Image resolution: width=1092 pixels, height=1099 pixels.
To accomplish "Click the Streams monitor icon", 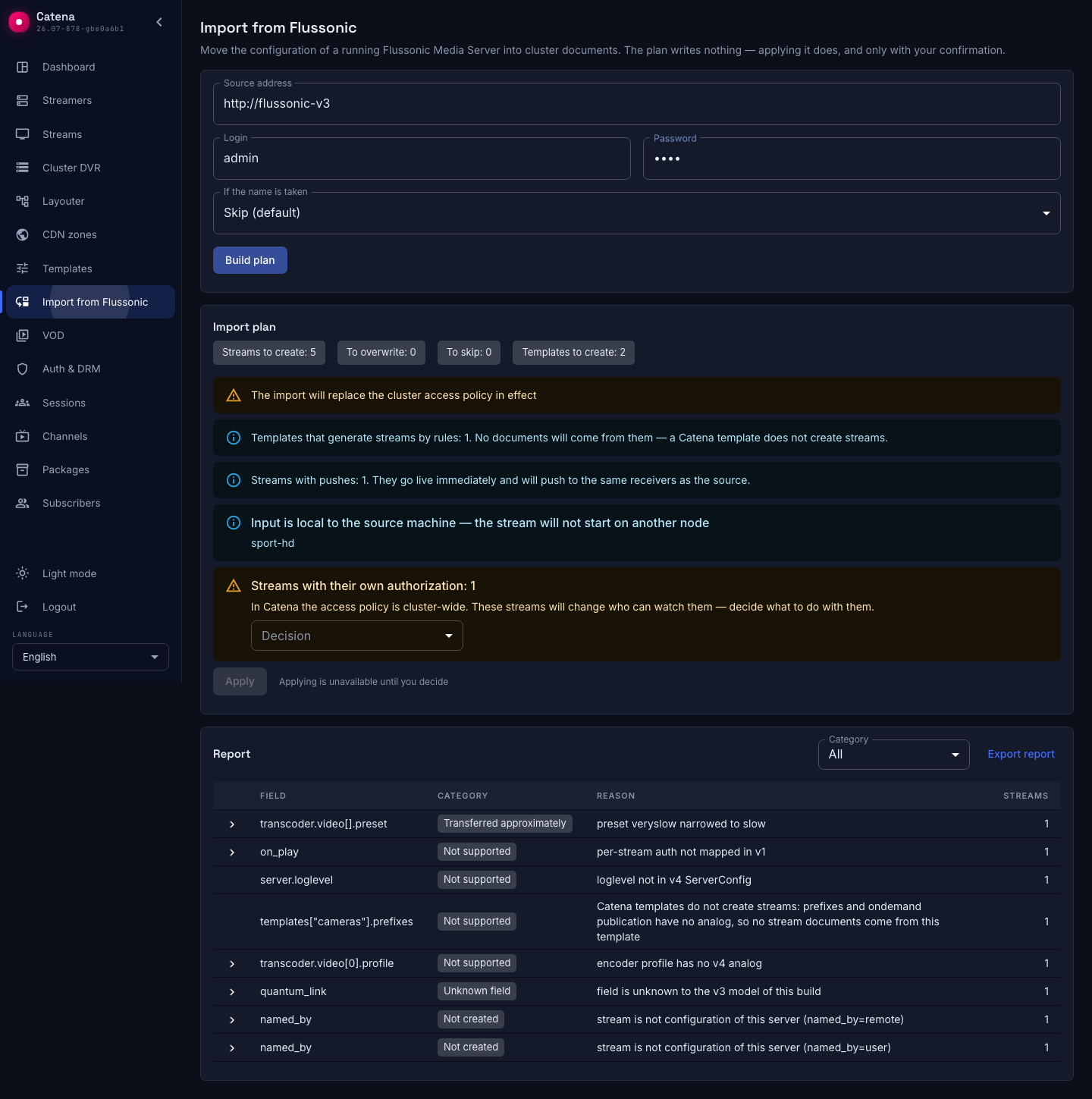I will [23, 134].
